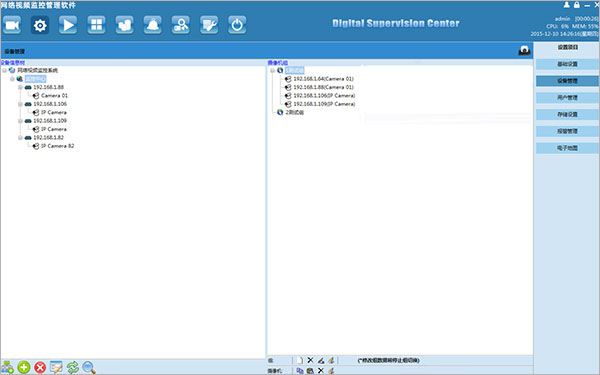Click the 报警管理 button
This screenshot has height=375, width=600.
point(567,131)
